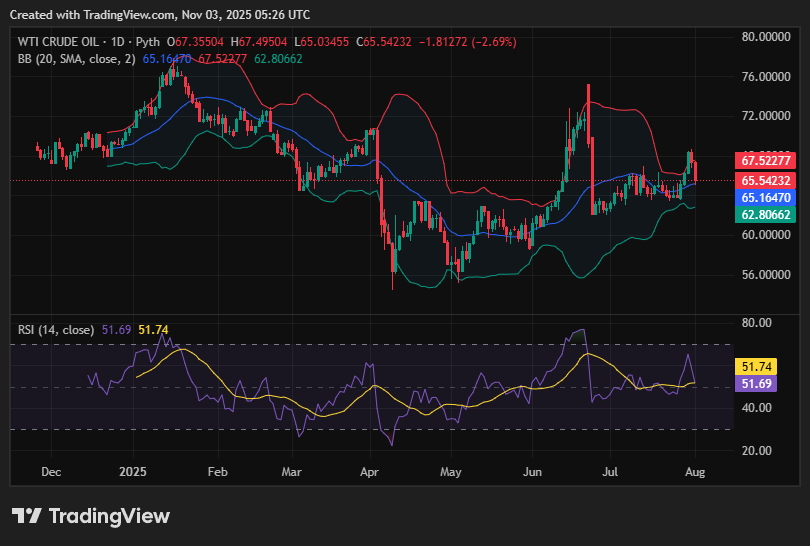Click the Created with TradingView.com header text
Viewport: 810px width, 546px height.
(160, 15)
